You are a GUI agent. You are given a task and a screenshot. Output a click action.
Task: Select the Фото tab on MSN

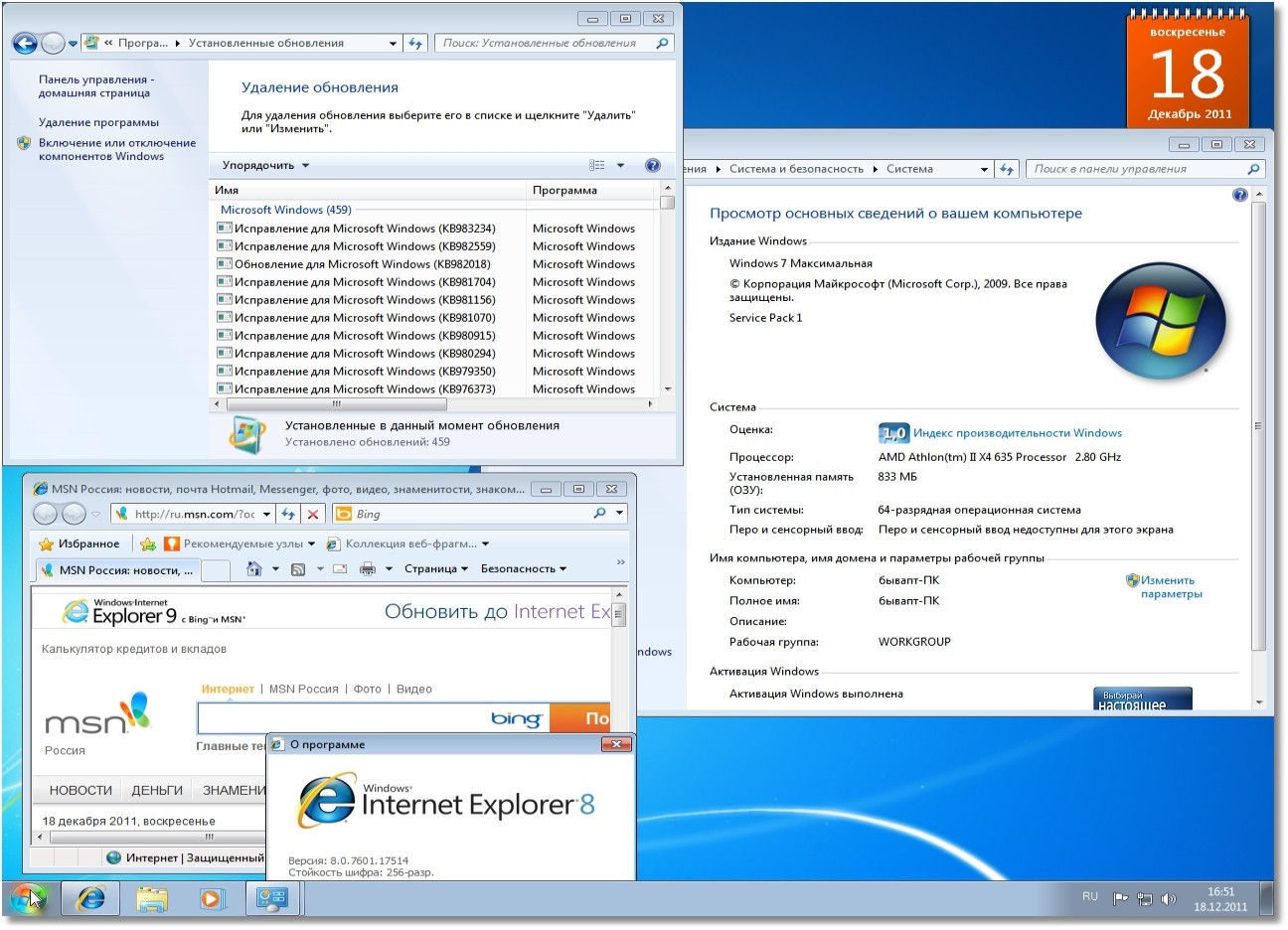pyautogui.click(x=367, y=689)
